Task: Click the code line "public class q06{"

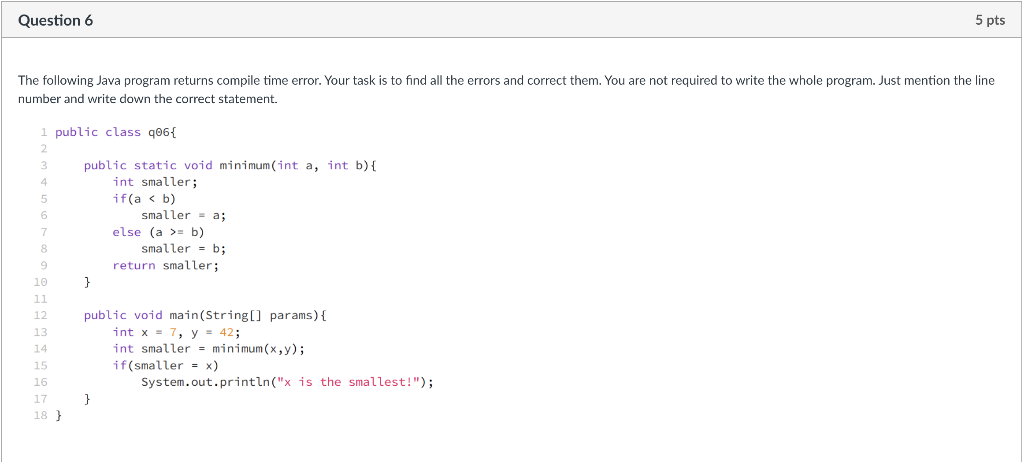Action: 116,133
